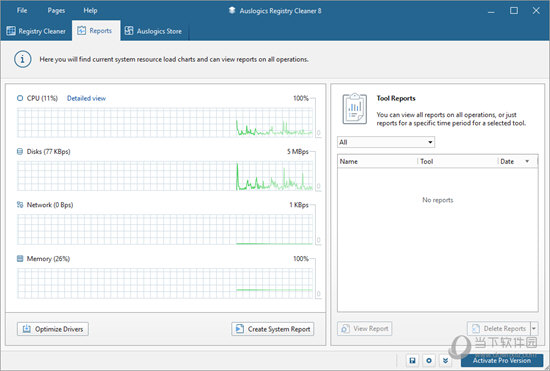Click Activate Pro Version button

[x=502, y=360]
